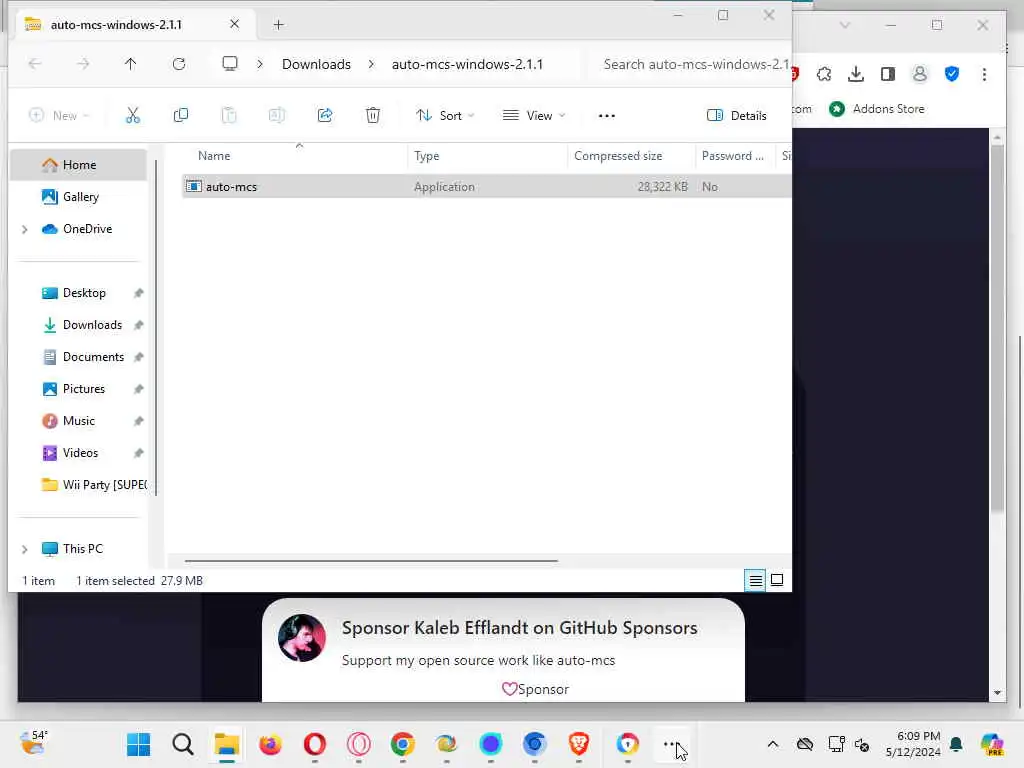Sort by the Password column header
The height and width of the screenshot is (768, 1024).
pyautogui.click(x=732, y=156)
